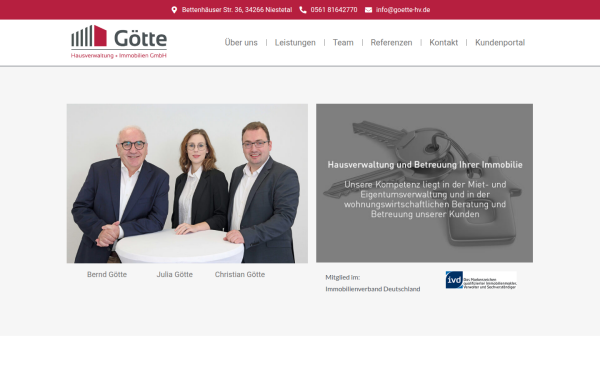The width and height of the screenshot is (600, 375).
Task: Click the Mitglied im: label
Action: pos(342,277)
